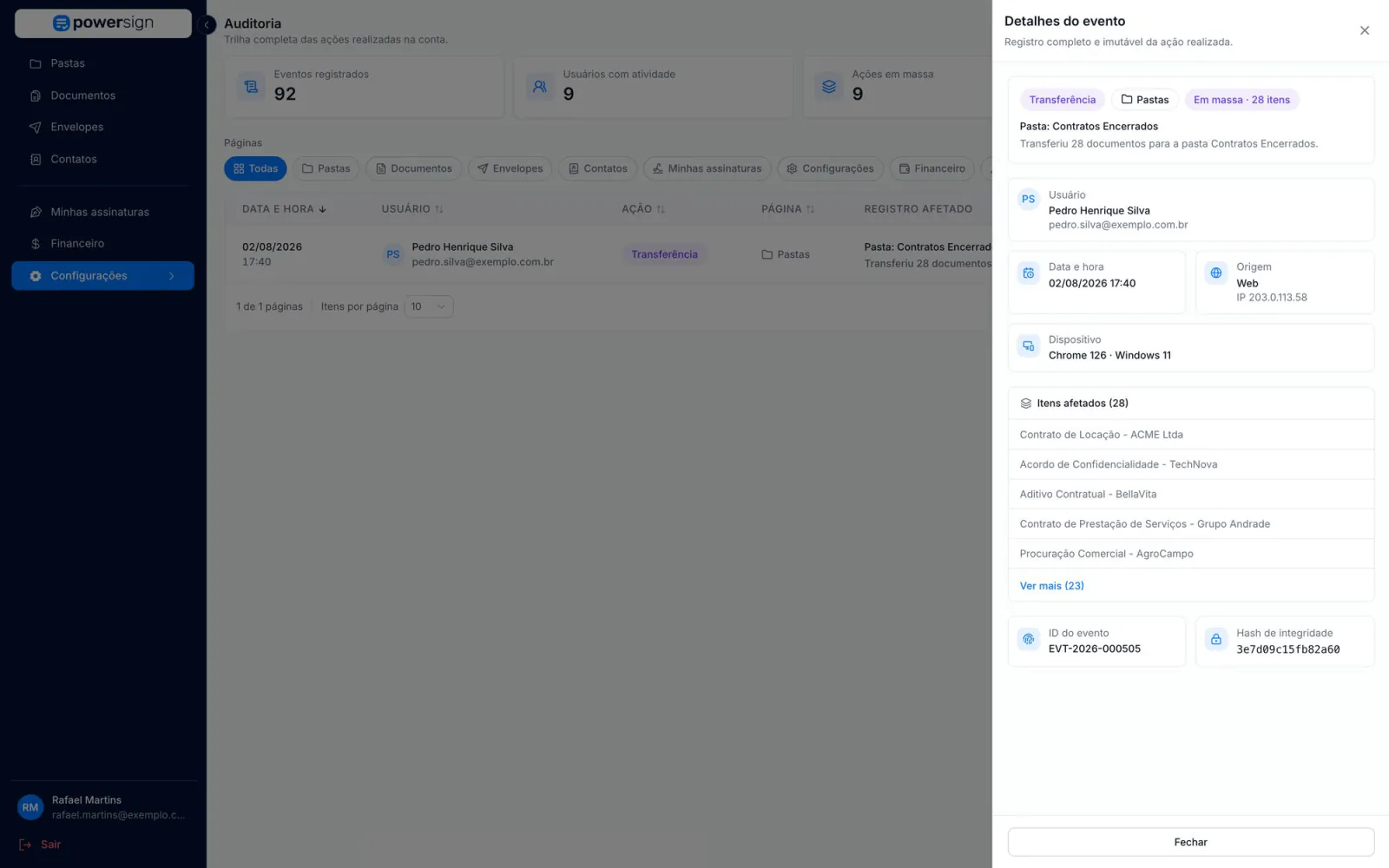Filter by the Documentos tab

point(413,168)
